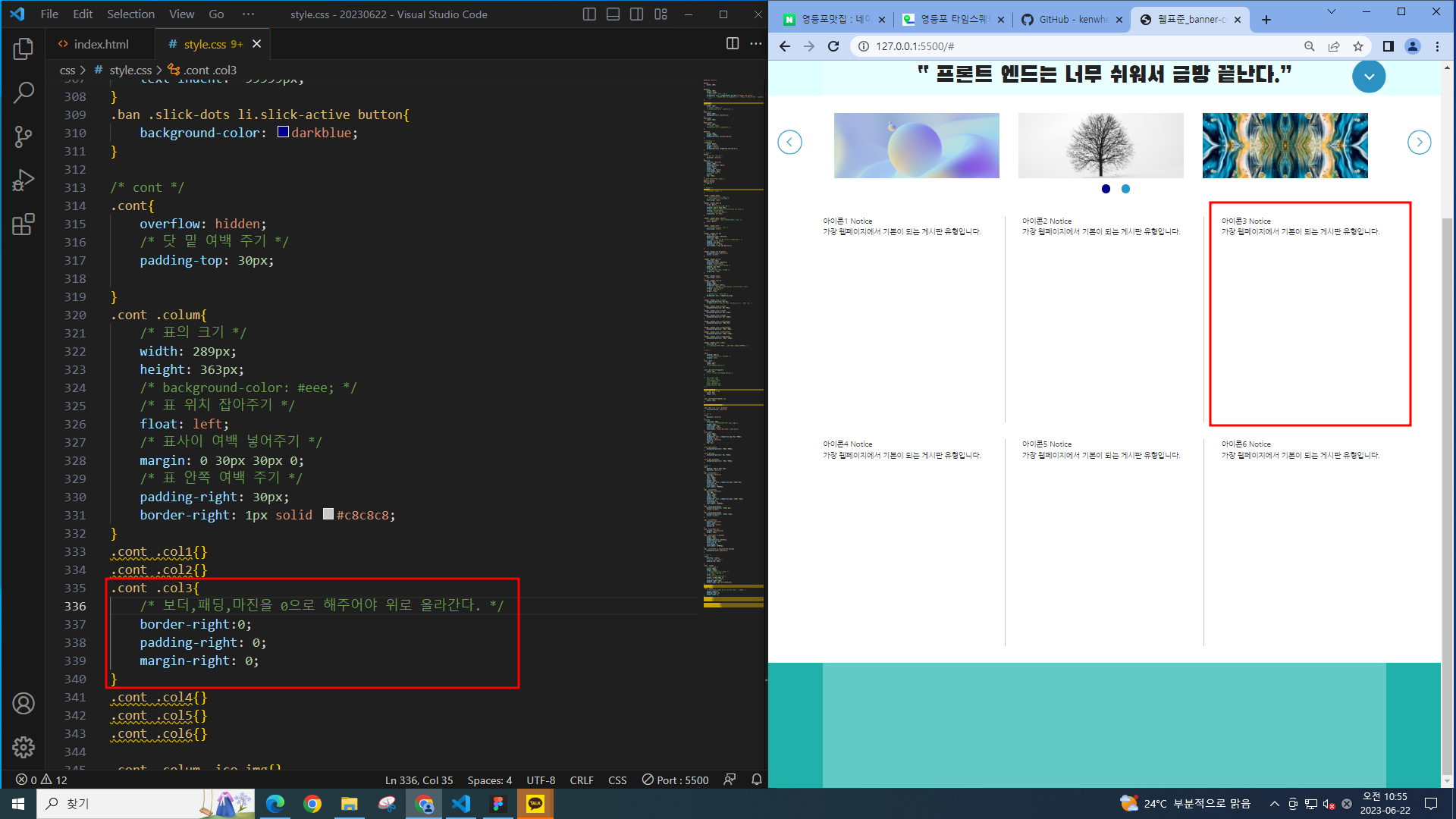Open the menu bar overflow ellipsis
Image resolution: width=1456 pixels, height=819 pixels.
point(248,14)
